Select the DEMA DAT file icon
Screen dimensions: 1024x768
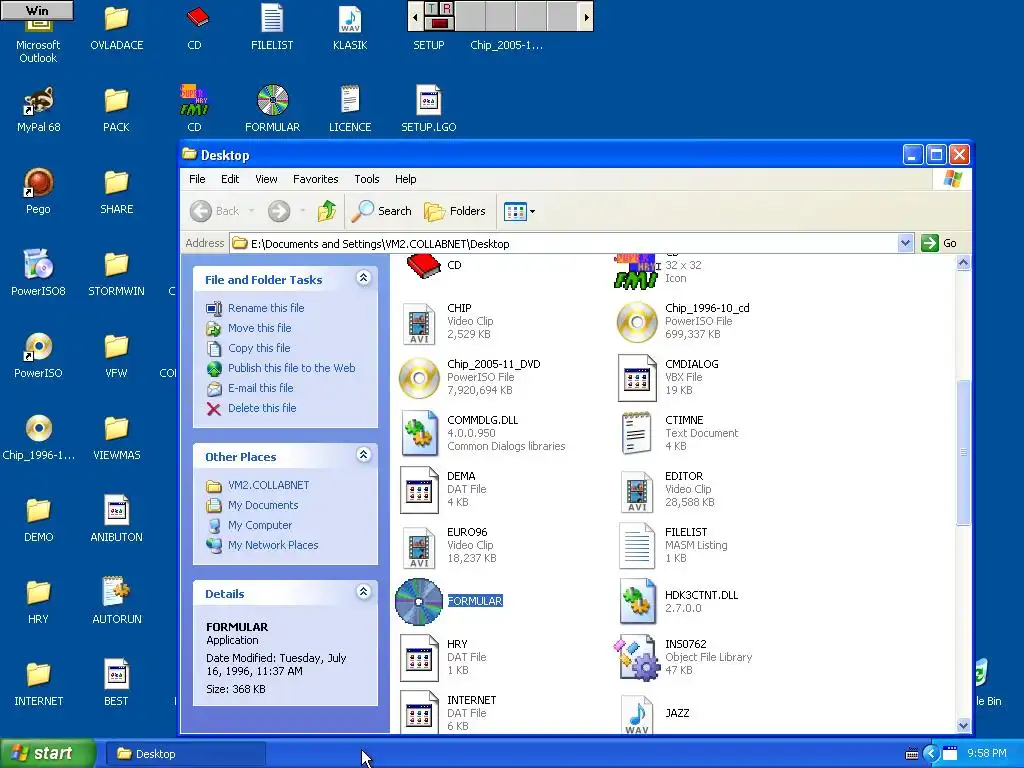(419, 489)
